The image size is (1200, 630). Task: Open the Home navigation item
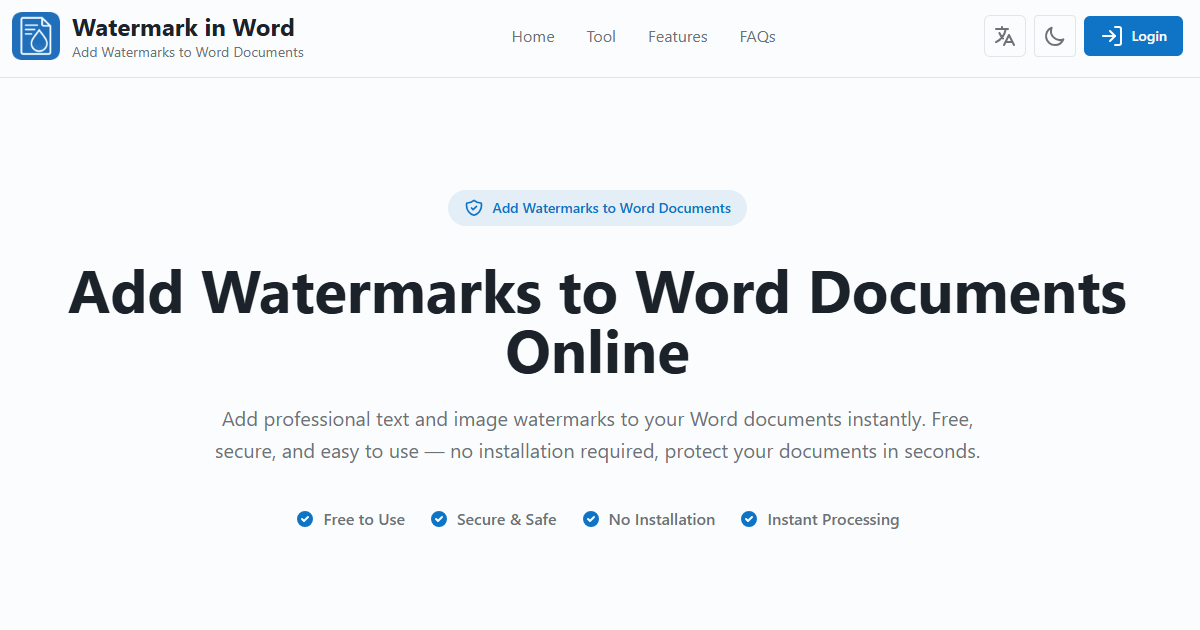pyautogui.click(x=532, y=36)
